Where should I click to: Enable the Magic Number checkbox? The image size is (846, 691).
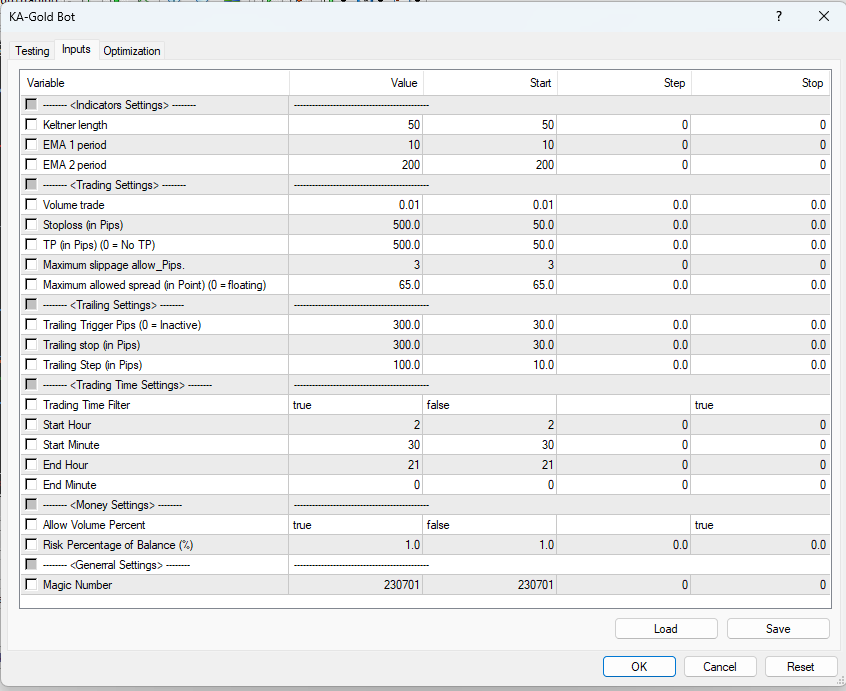[31, 585]
